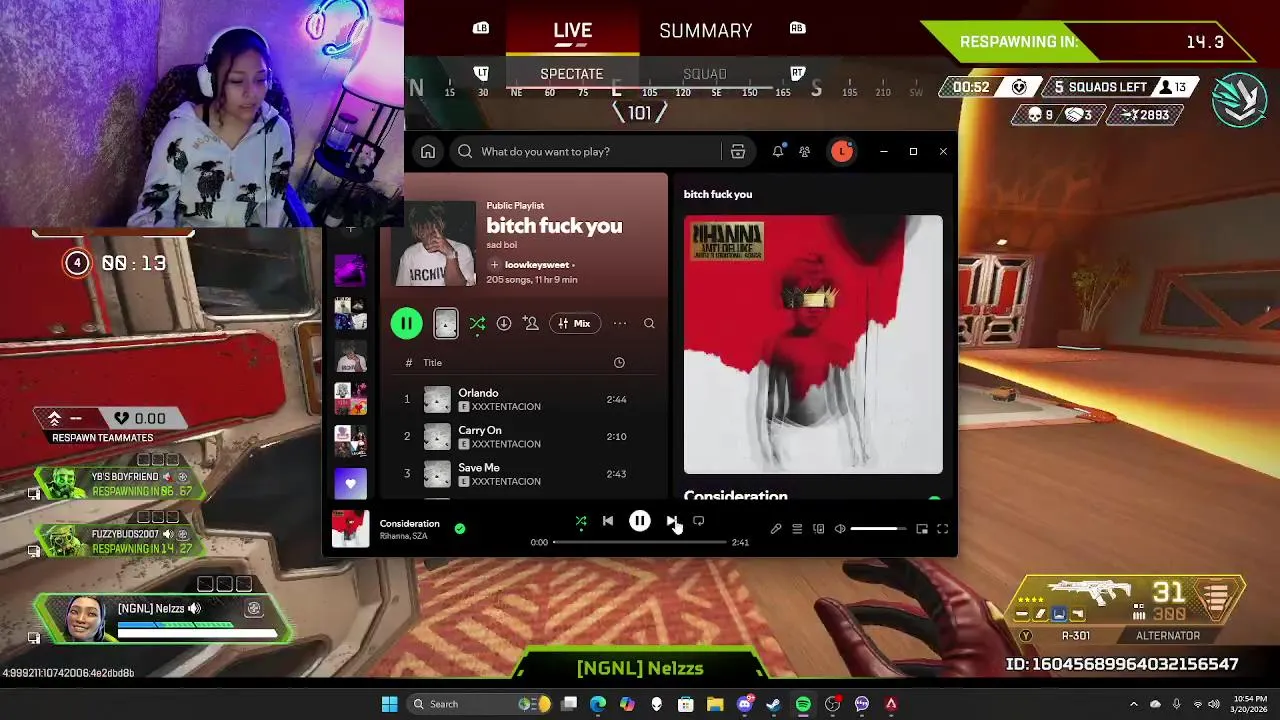The height and width of the screenshot is (720, 1280).
Task: Pause playback in the player bar
Action: 640,521
